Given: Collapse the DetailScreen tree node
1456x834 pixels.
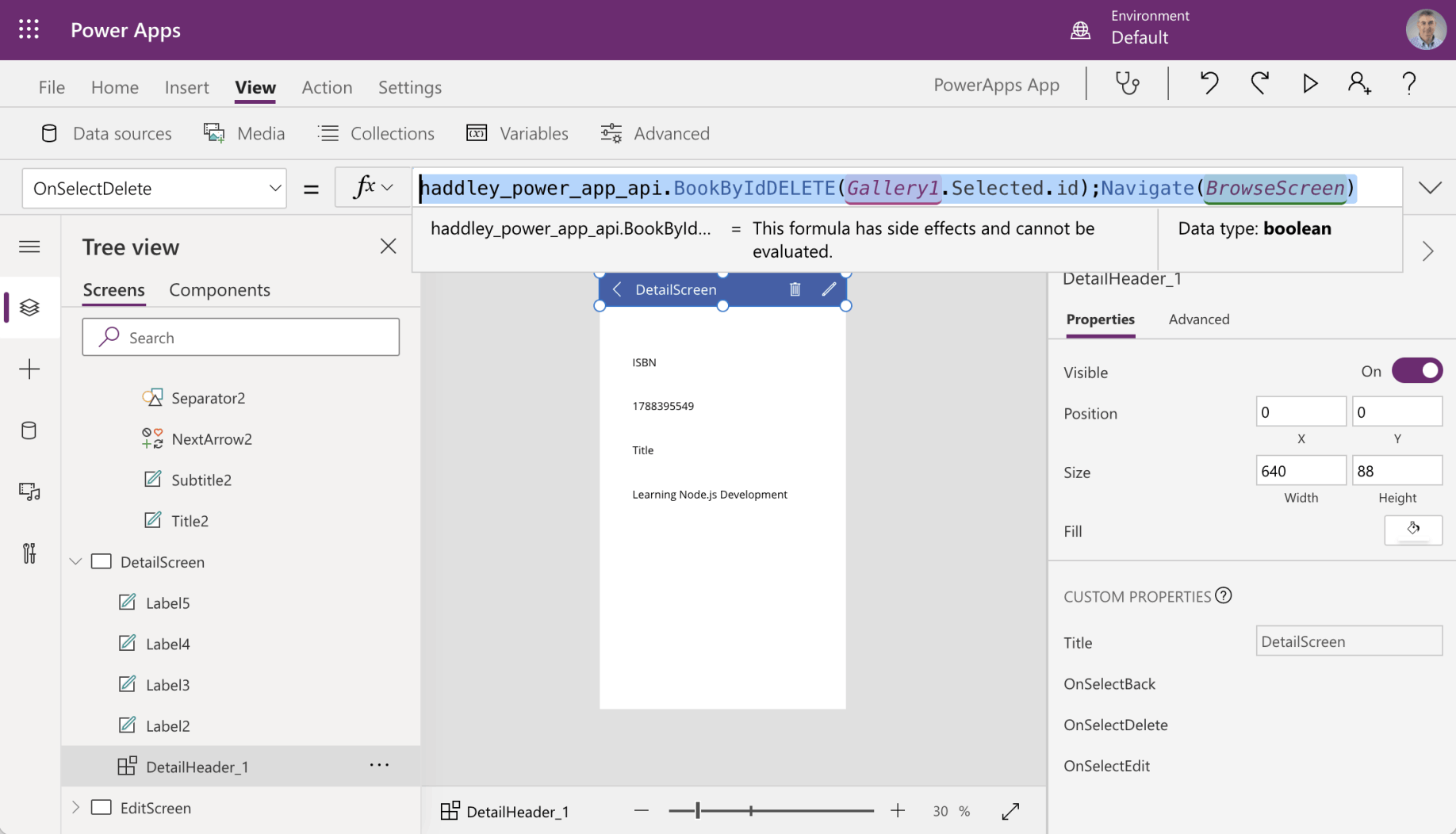Looking at the screenshot, I should [x=76, y=562].
